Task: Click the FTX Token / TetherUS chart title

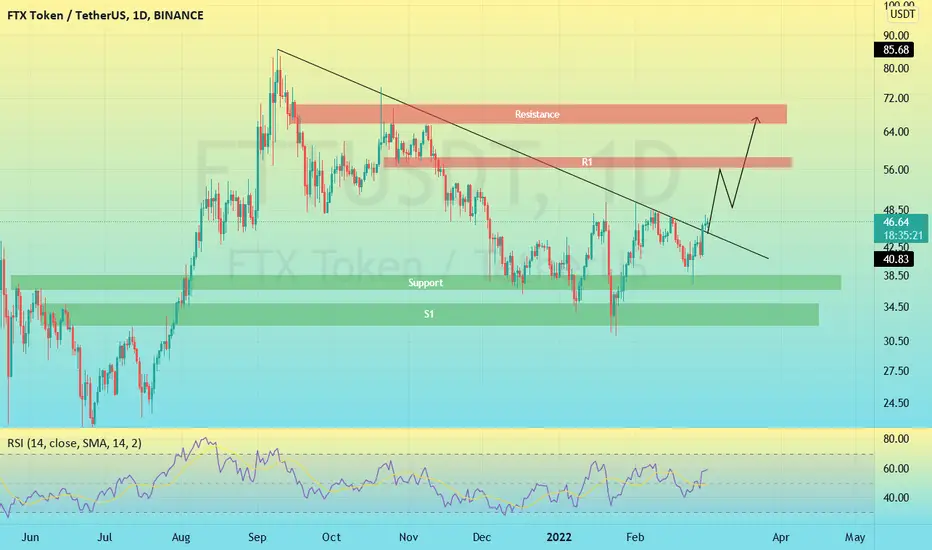Action: click(x=105, y=15)
